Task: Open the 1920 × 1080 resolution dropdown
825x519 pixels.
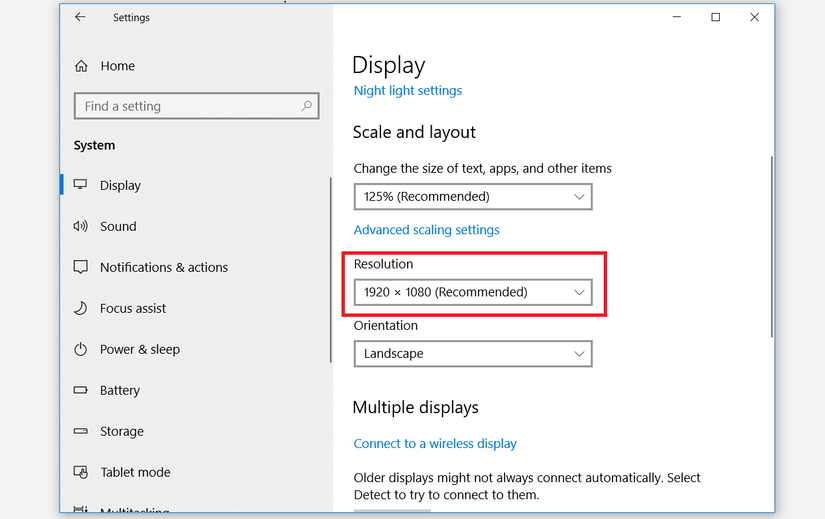Action: 473,292
